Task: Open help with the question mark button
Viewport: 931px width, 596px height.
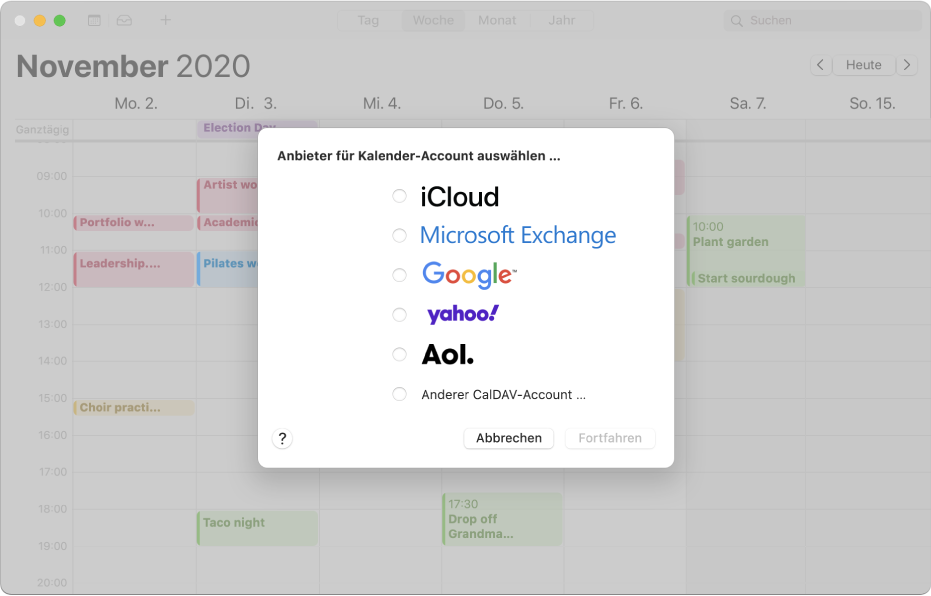Action: (x=283, y=439)
